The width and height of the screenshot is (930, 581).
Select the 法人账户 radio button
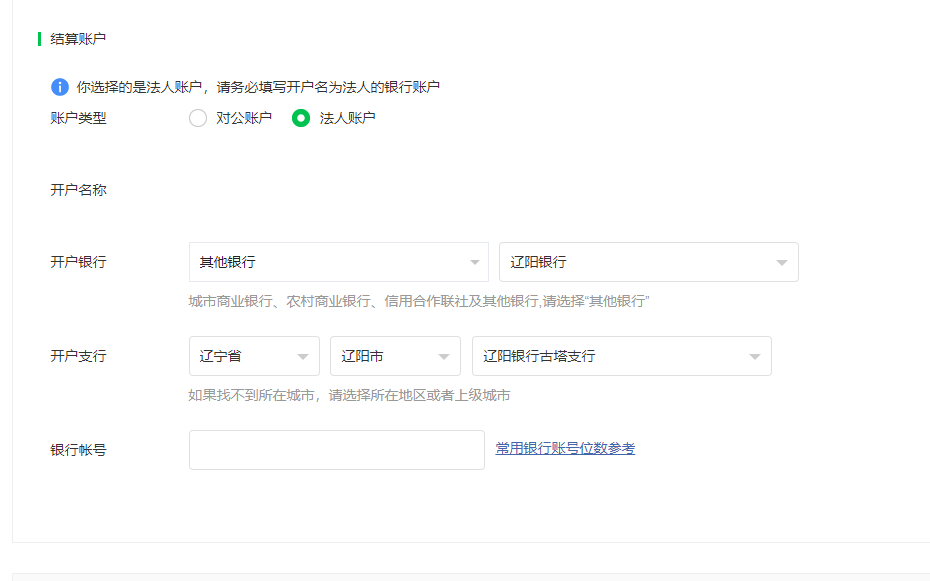(x=301, y=118)
